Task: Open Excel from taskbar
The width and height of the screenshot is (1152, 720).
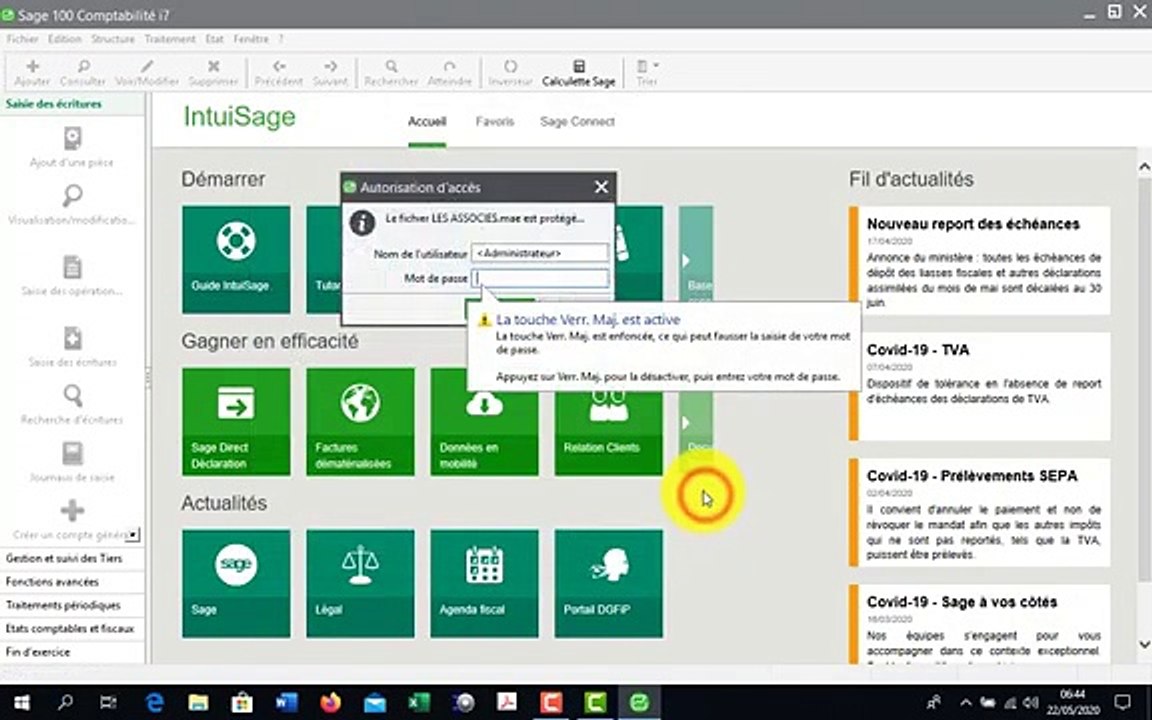Action: (x=419, y=702)
